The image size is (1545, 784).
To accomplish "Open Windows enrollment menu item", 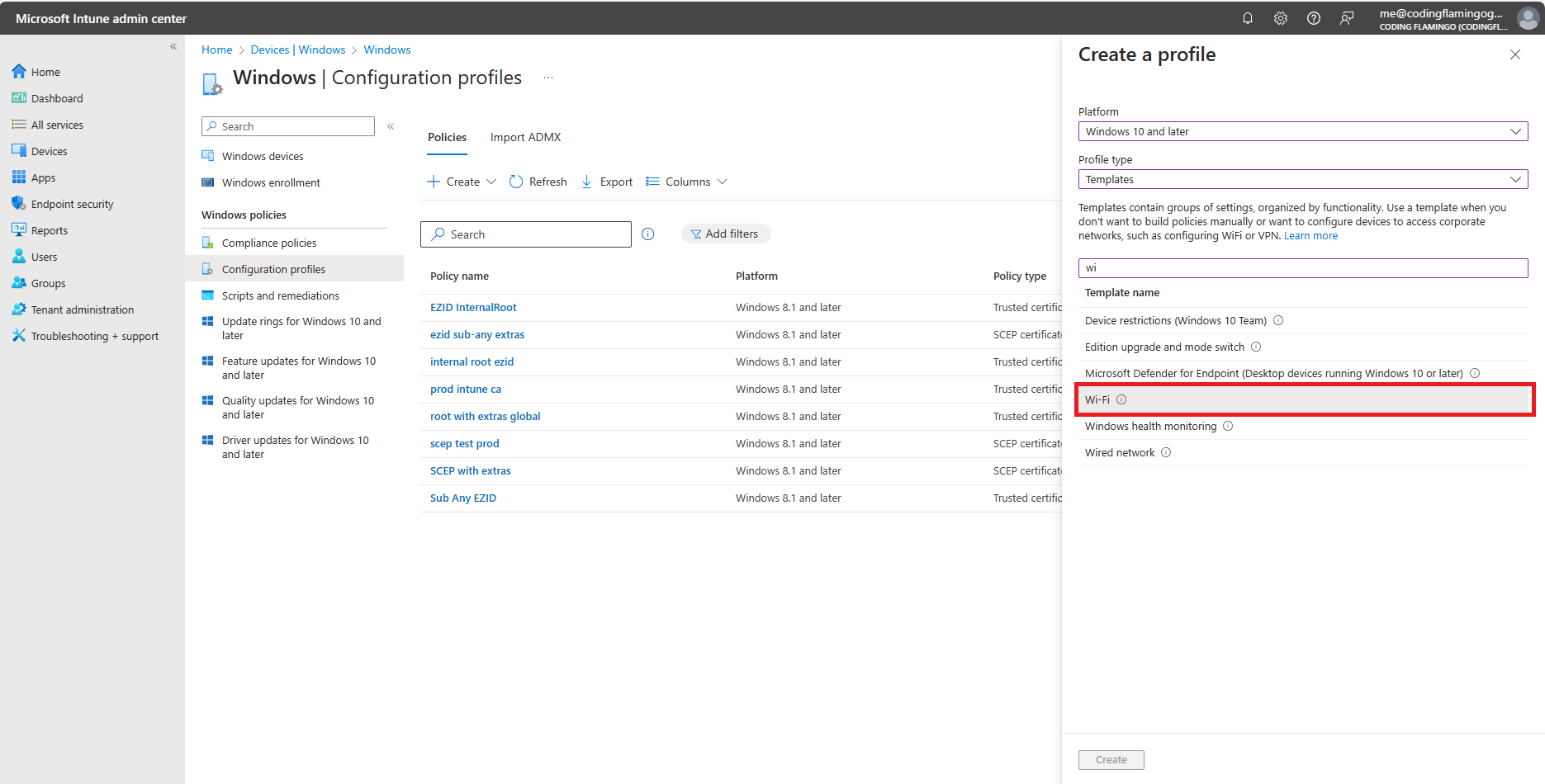I will pyautogui.click(x=271, y=182).
